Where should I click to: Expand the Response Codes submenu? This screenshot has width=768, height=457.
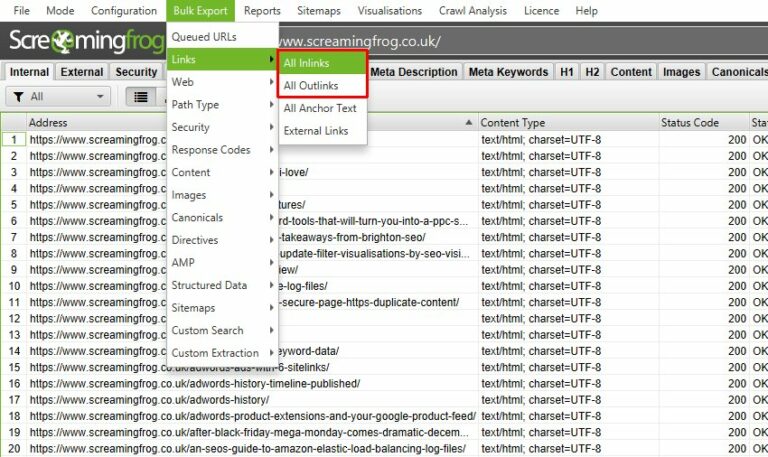click(220, 150)
